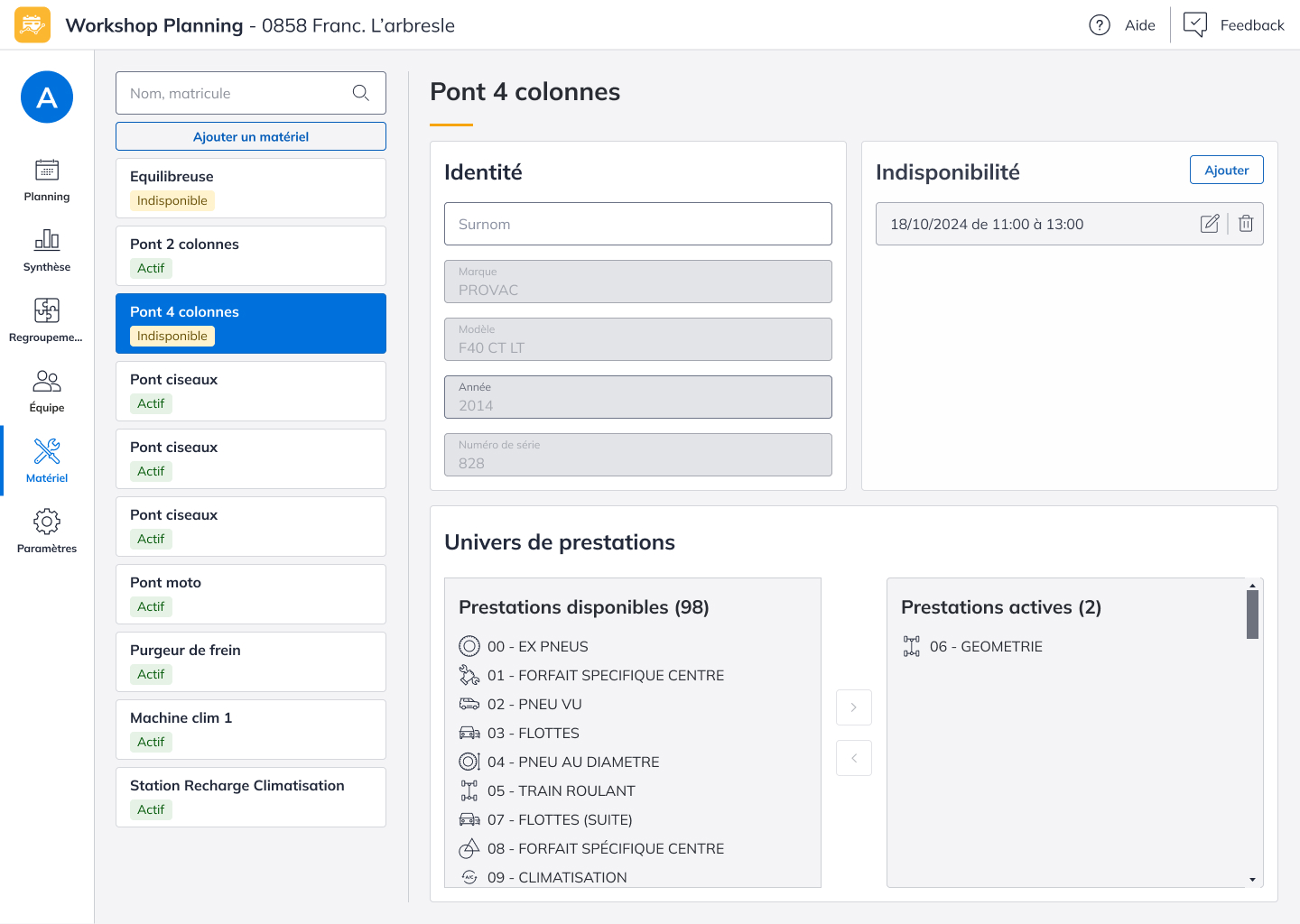Delete the 18/10/2024 unavailability entry
The image size is (1300, 924).
[1246, 224]
